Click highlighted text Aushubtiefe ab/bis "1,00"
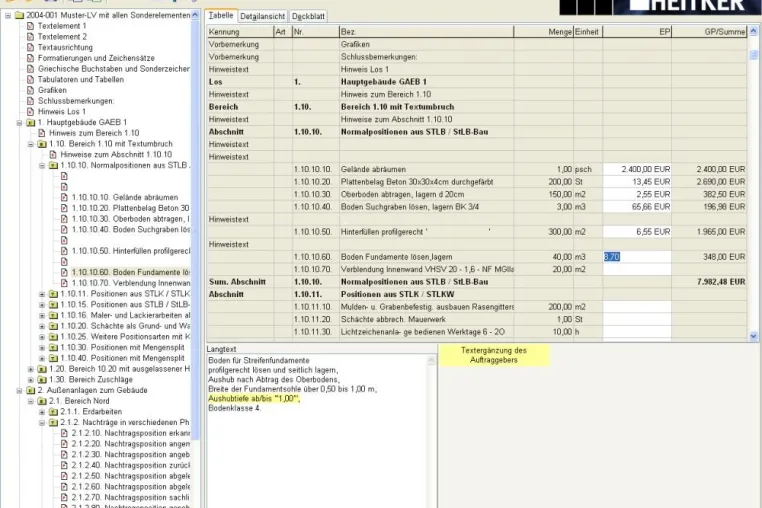Screen dimensions: 762x508 tap(254, 399)
